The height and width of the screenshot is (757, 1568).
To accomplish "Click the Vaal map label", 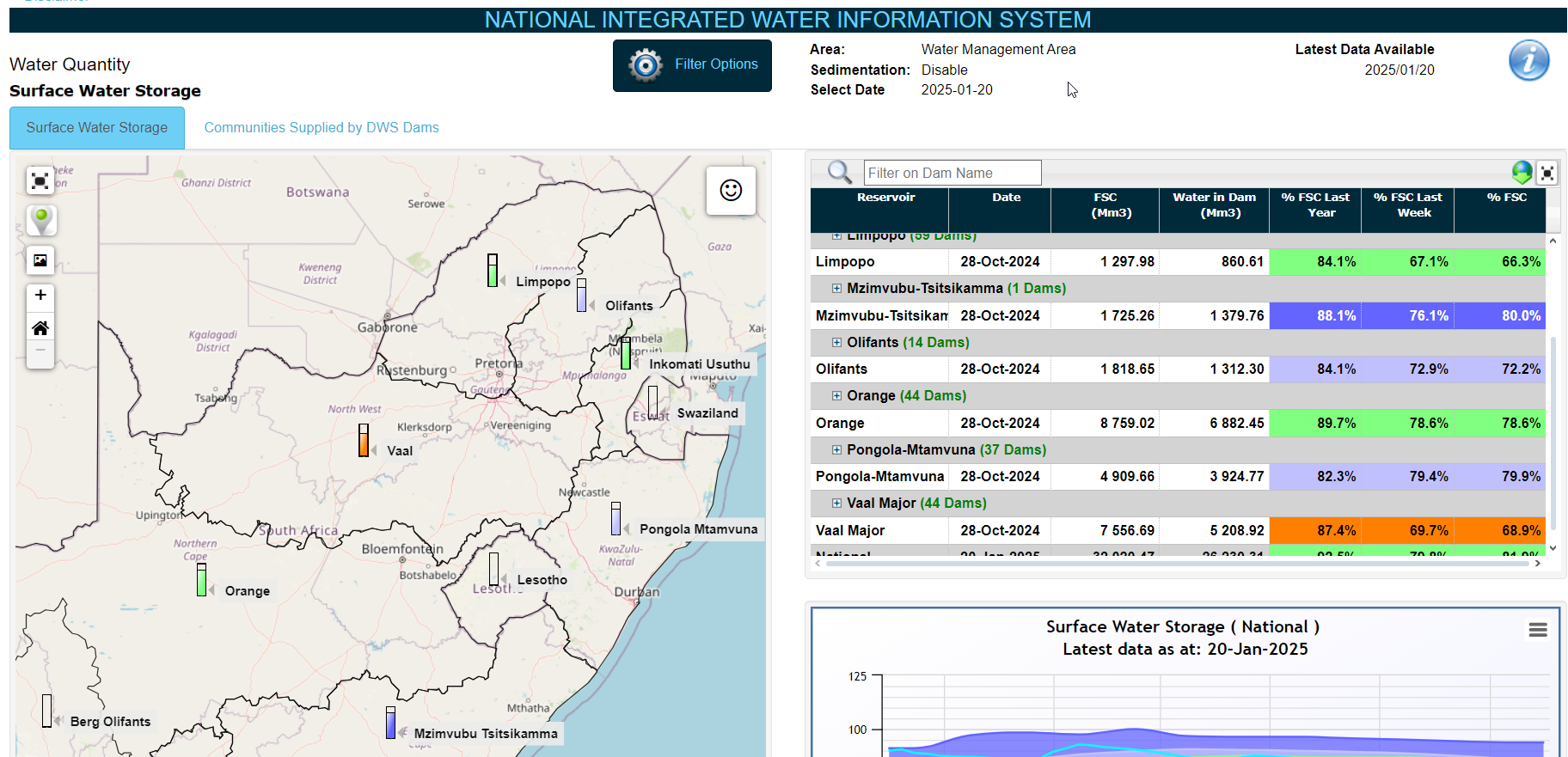I will click(400, 451).
